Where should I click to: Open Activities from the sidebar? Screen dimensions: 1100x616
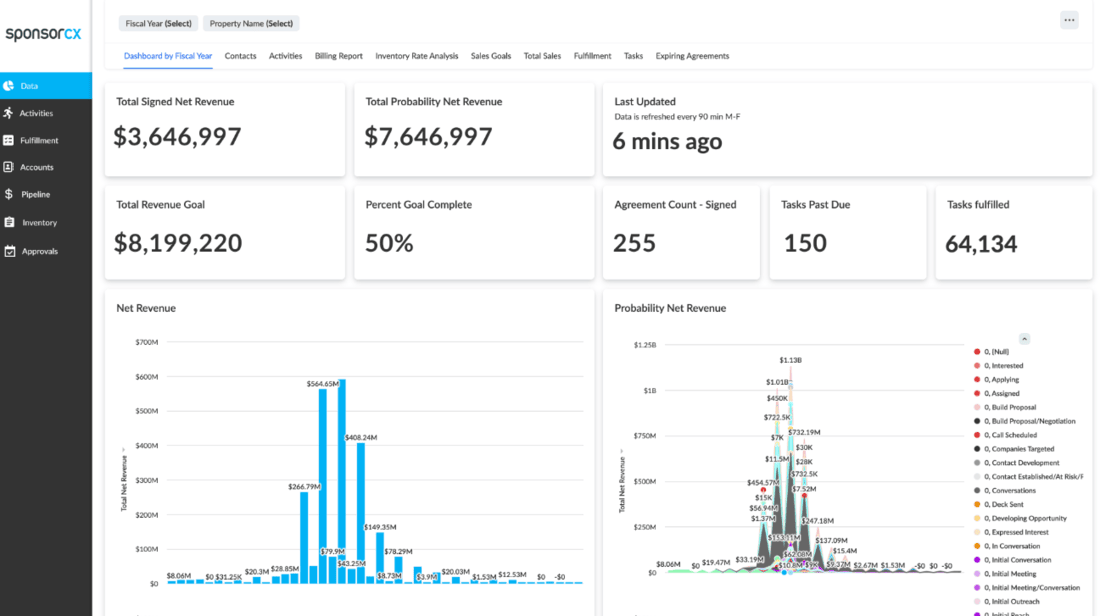pos(46,113)
